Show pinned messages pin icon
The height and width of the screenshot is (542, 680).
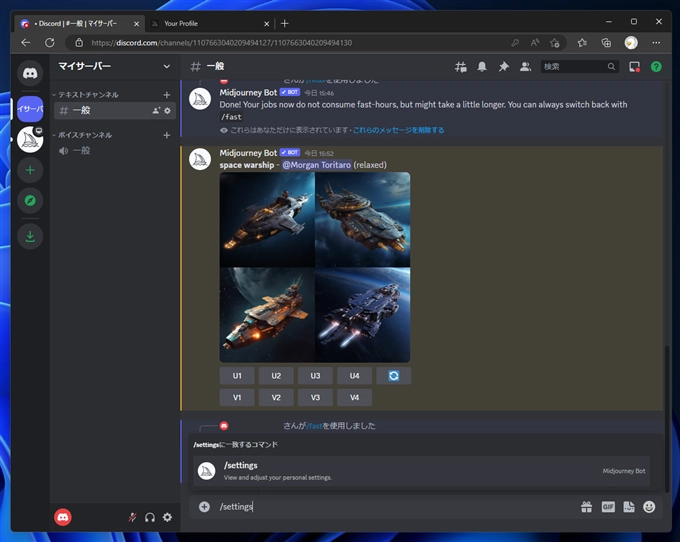[503, 66]
